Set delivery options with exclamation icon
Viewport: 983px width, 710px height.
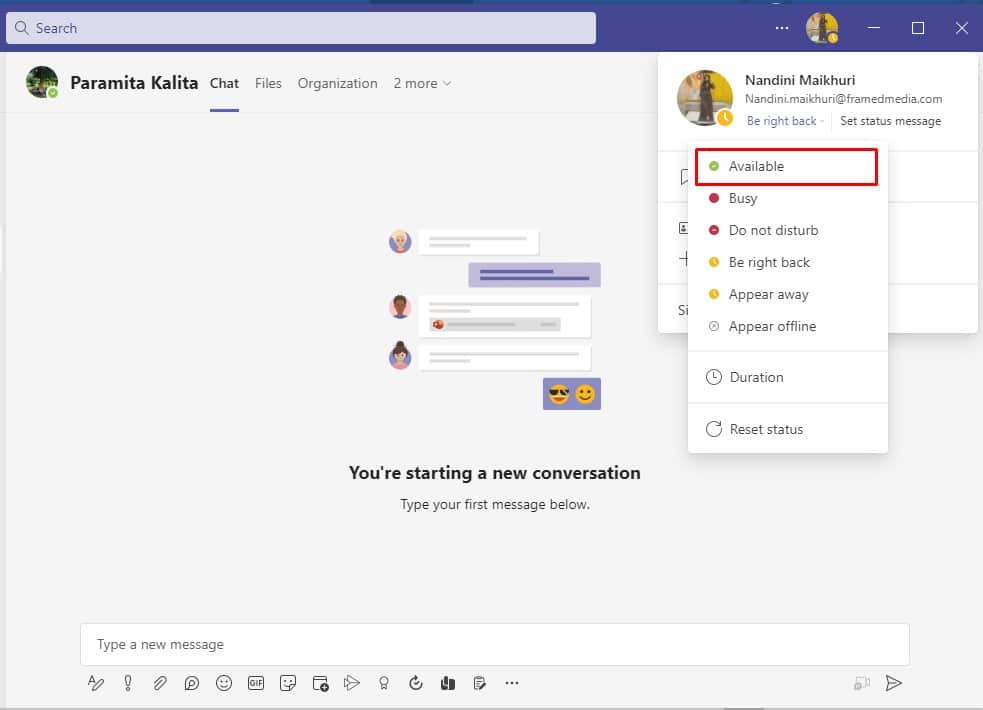[128, 683]
